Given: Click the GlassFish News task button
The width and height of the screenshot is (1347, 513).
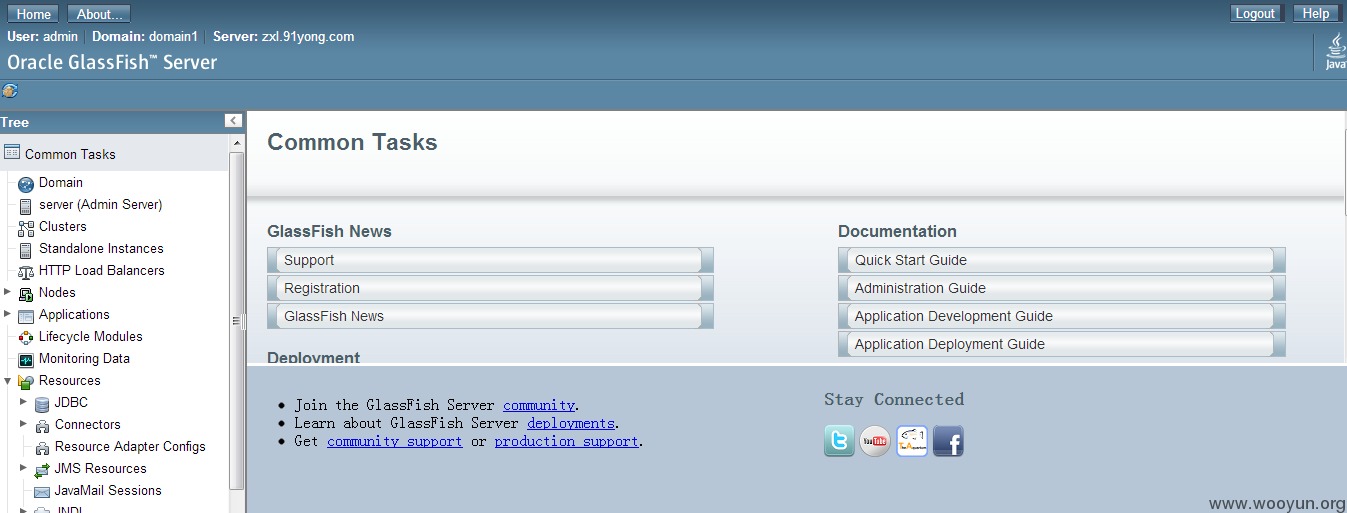Looking at the screenshot, I should (490, 316).
